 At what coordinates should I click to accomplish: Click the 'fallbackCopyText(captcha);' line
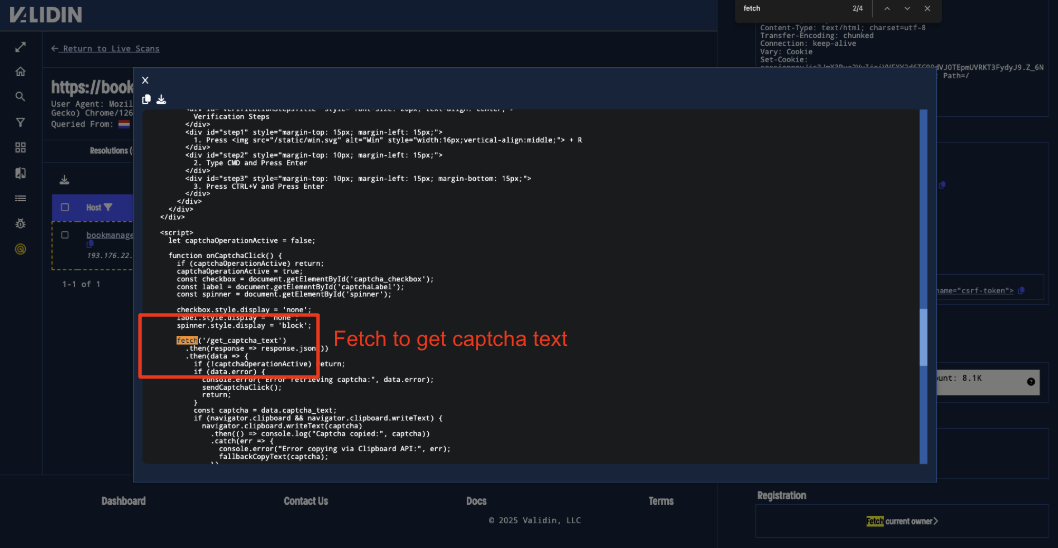tap(273, 456)
